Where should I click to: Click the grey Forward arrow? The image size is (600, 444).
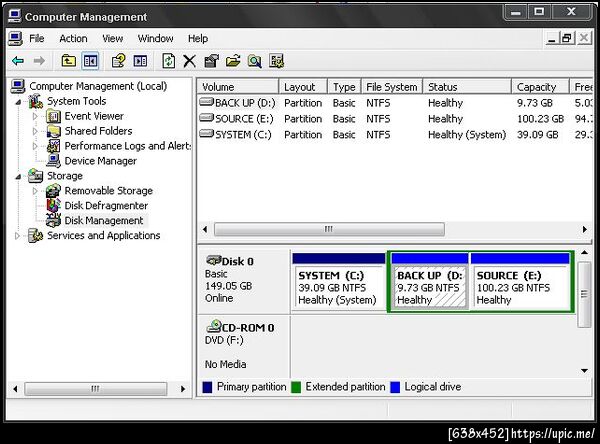39,61
